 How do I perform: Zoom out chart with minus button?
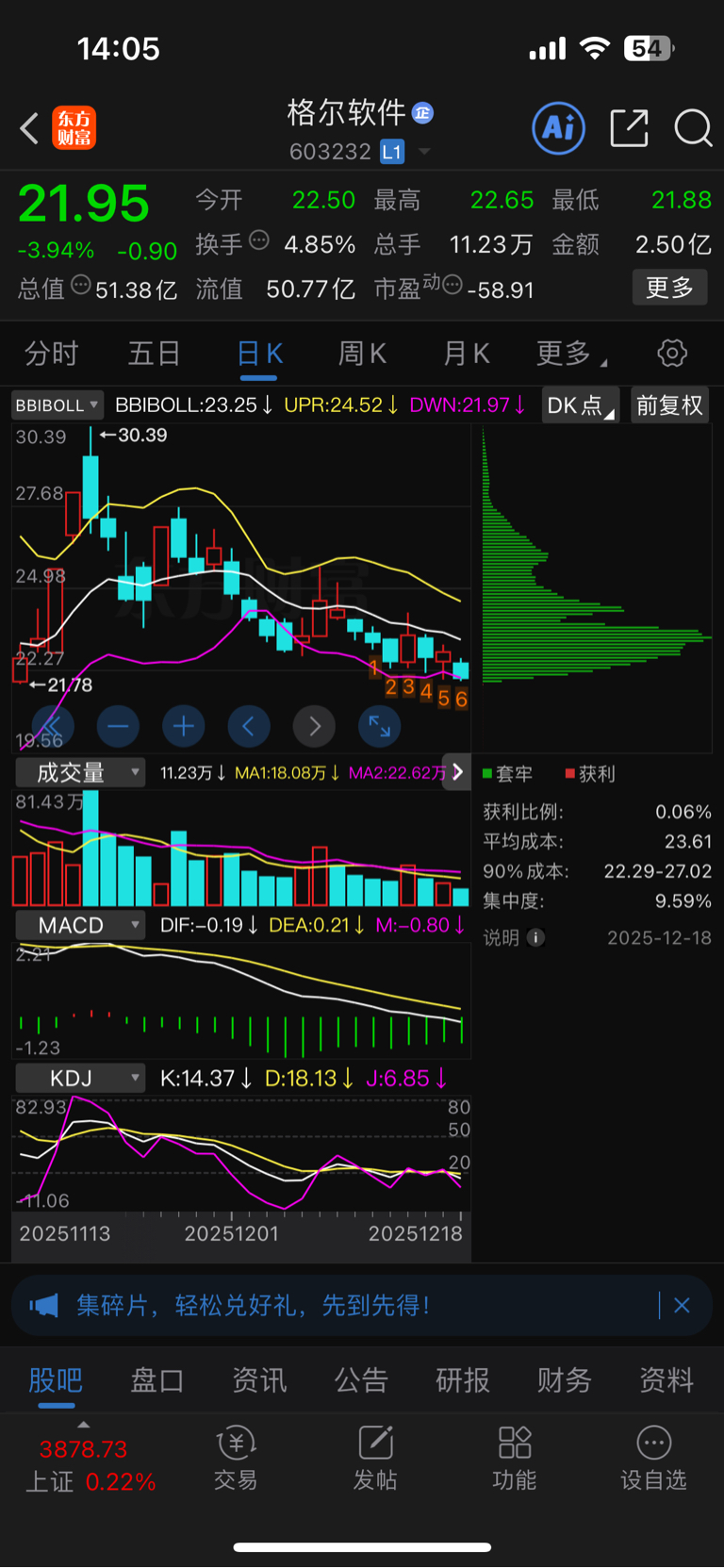click(118, 726)
